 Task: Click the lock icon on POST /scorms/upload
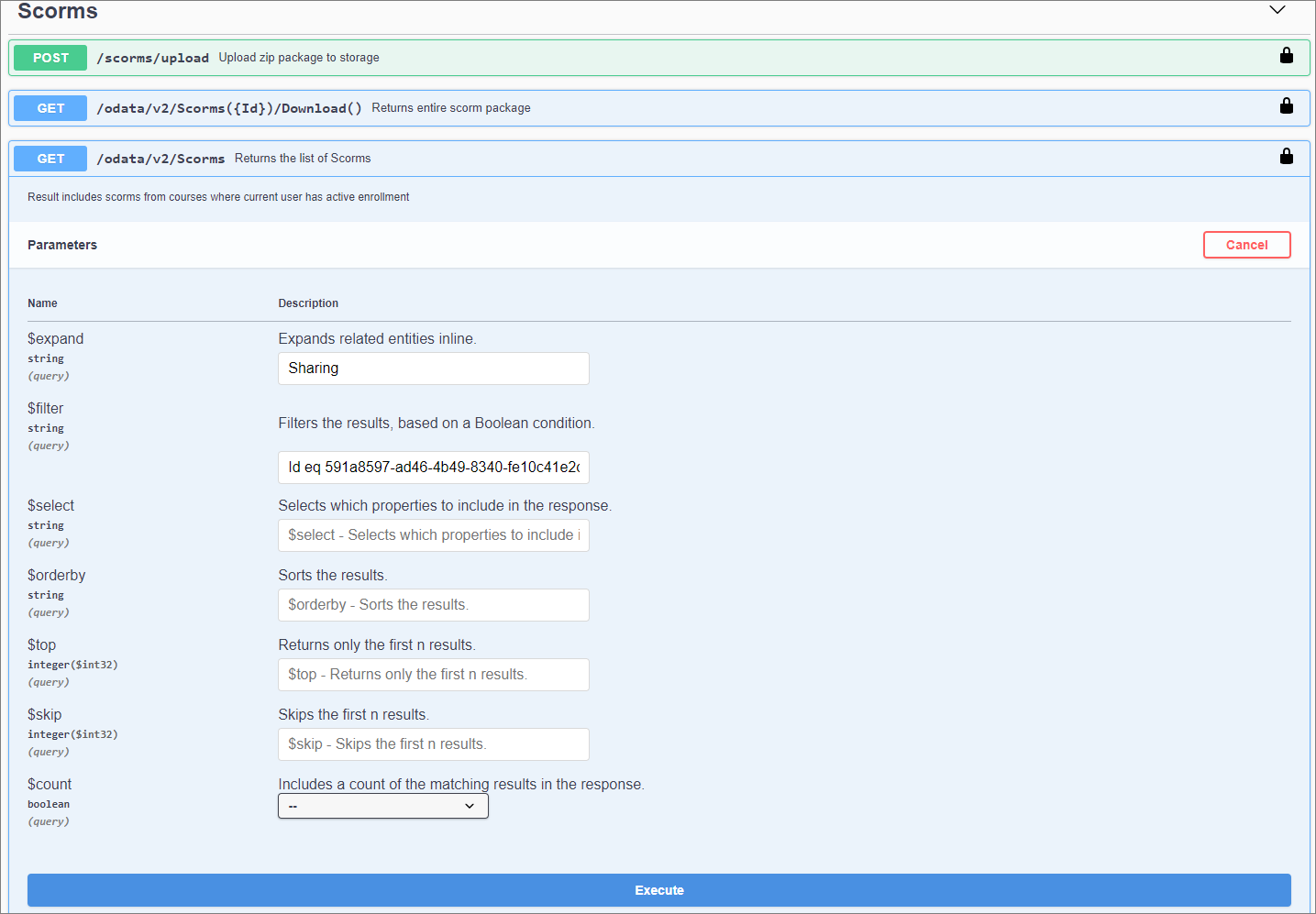pos(1286,56)
